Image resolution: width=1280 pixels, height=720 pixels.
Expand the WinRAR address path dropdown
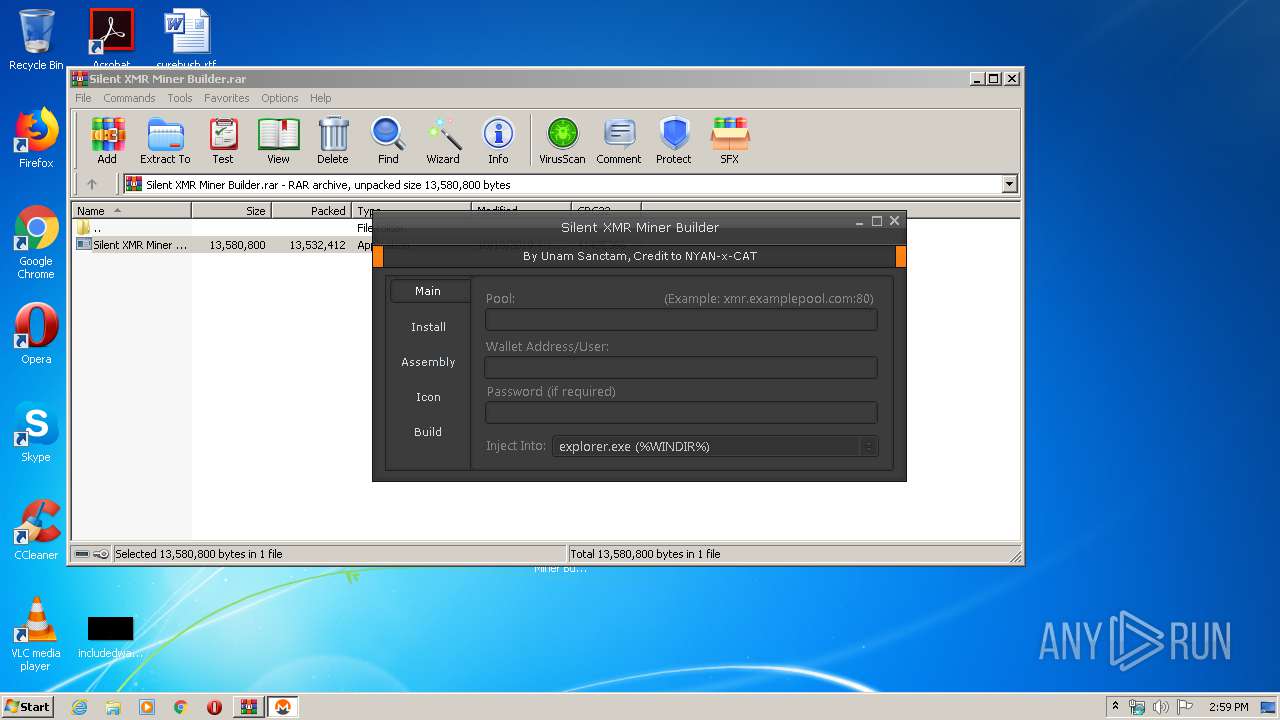[x=1009, y=184]
